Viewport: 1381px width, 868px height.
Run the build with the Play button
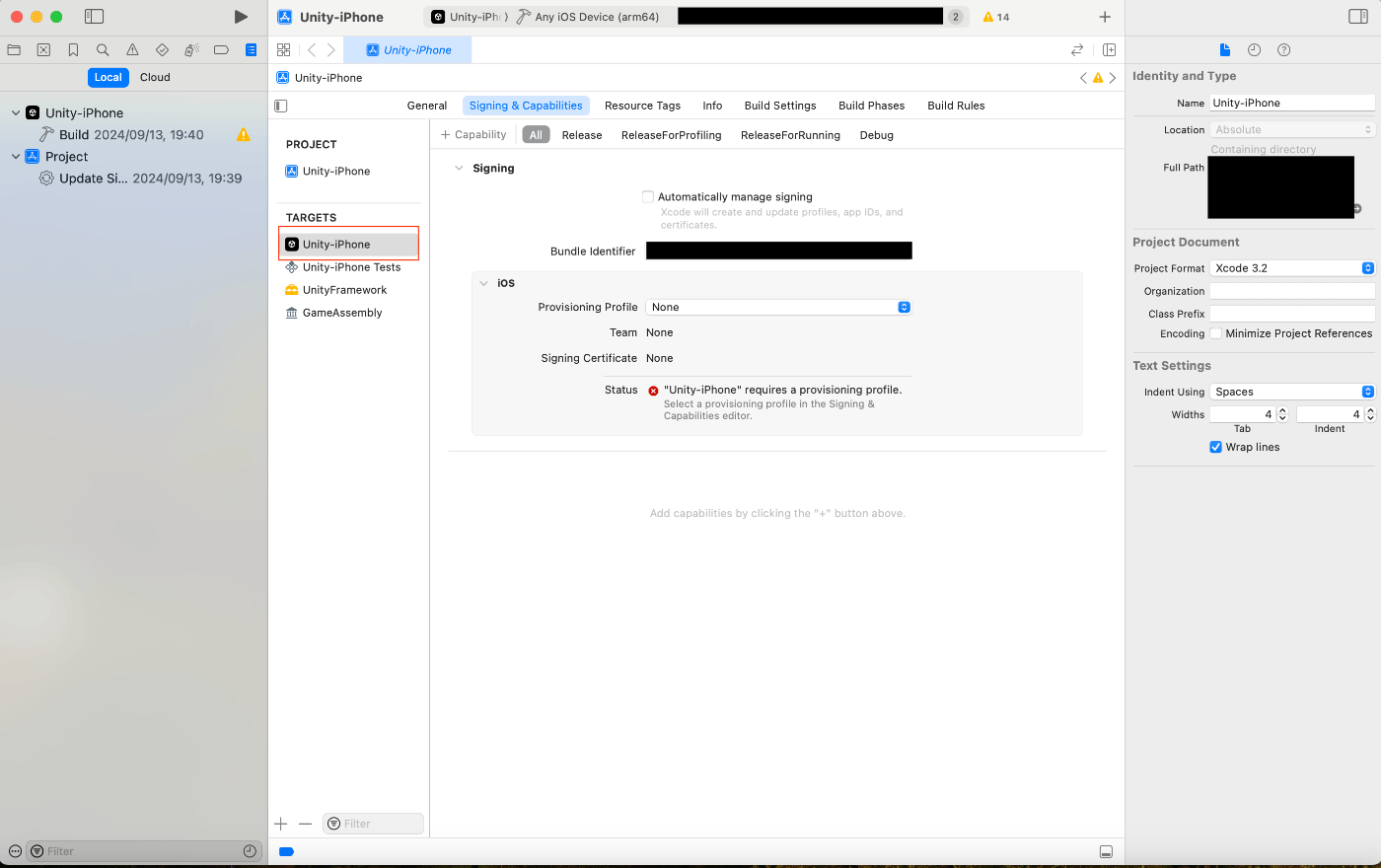[241, 17]
